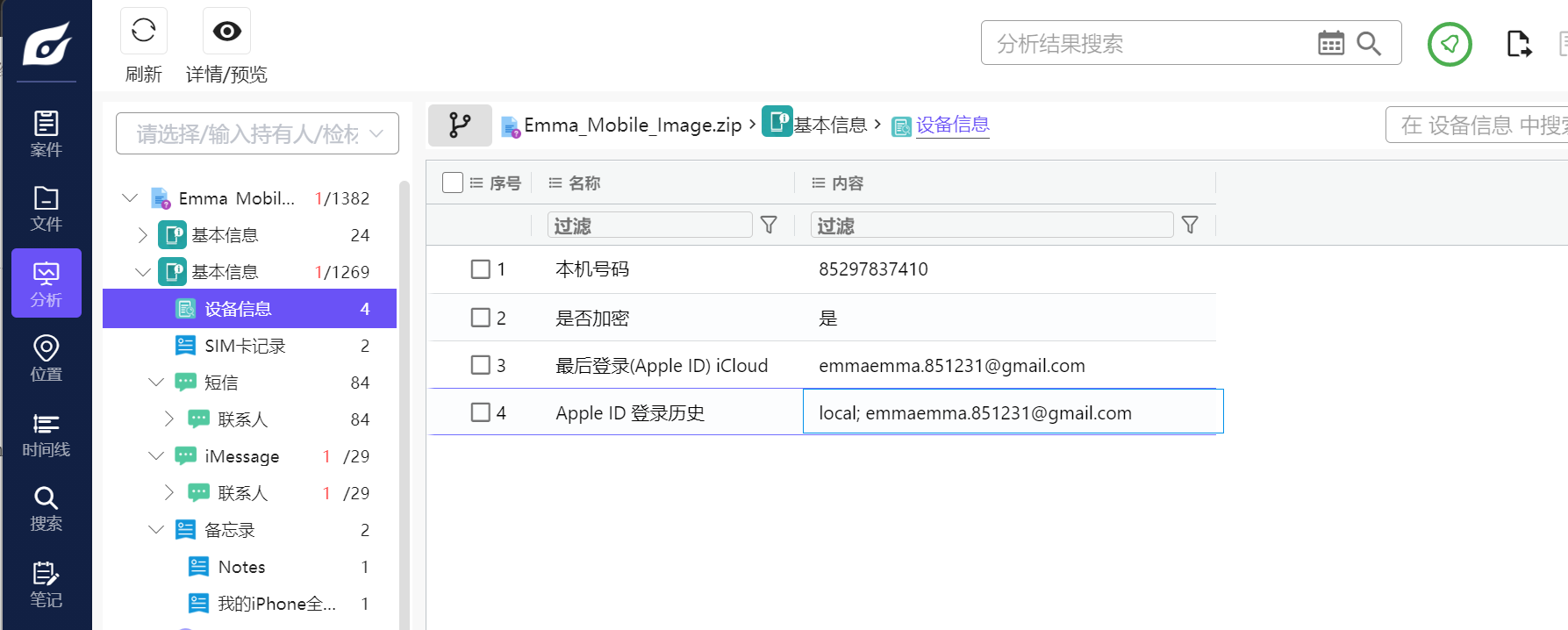
Task: Click the local; emmaemma.851231@gmail.com cell
Action: pos(1013,412)
